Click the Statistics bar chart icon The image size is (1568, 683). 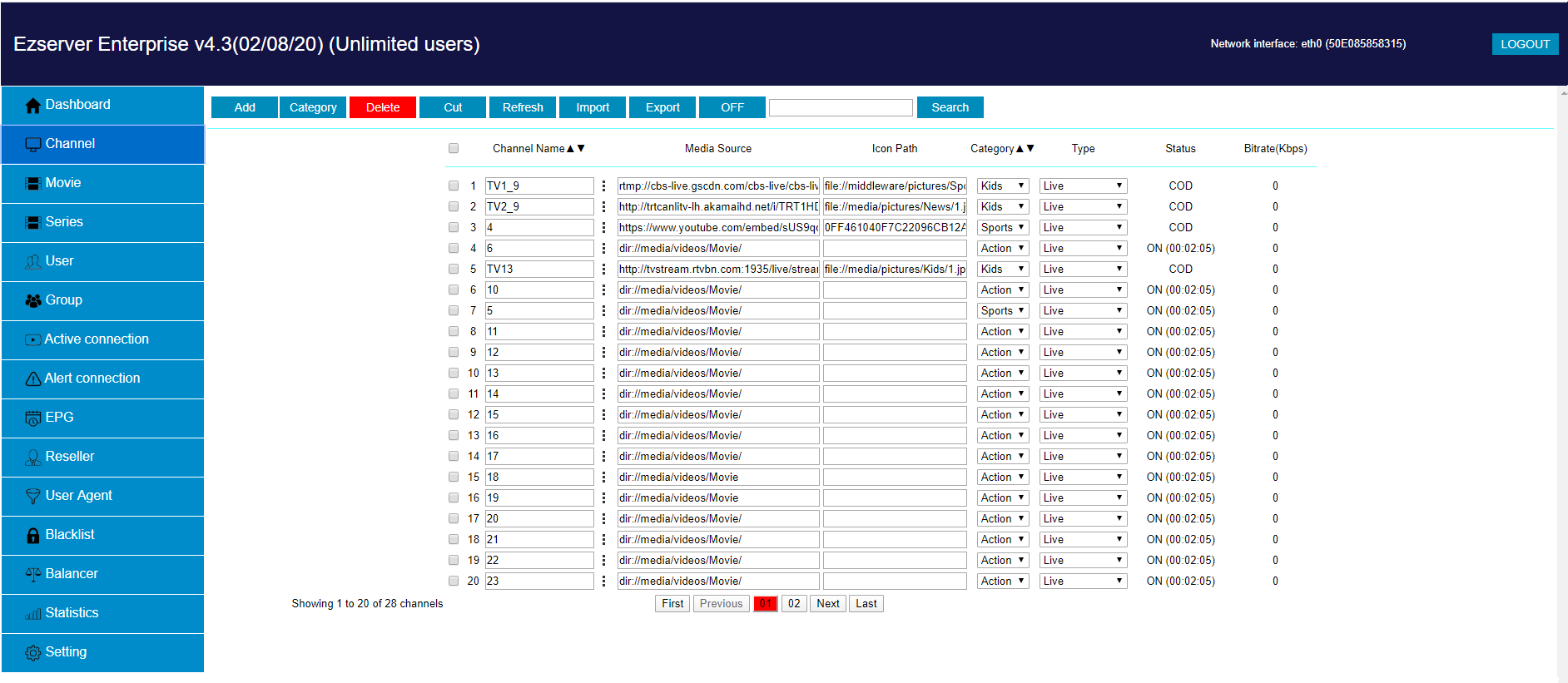[33, 614]
